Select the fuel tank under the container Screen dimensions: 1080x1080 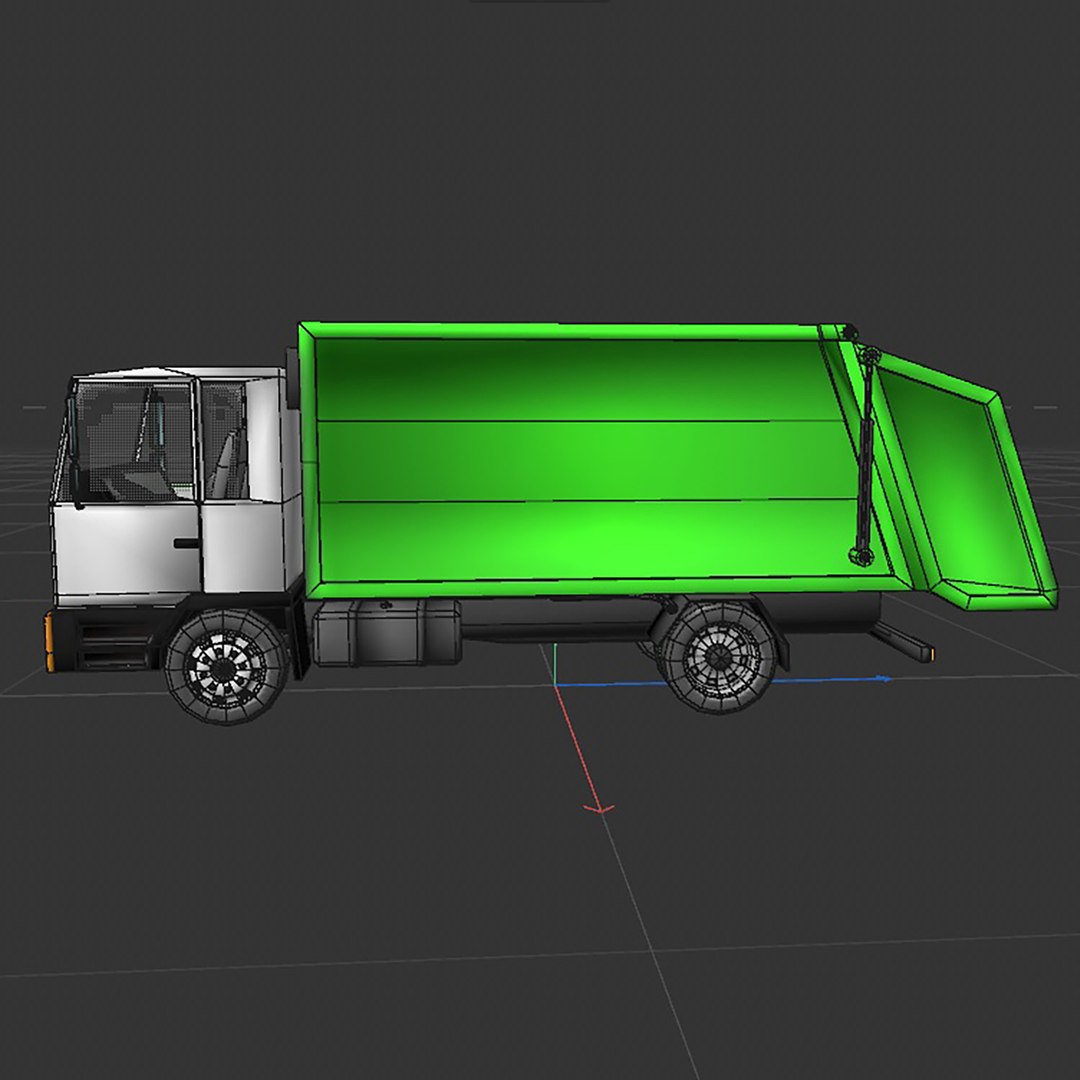386,632
